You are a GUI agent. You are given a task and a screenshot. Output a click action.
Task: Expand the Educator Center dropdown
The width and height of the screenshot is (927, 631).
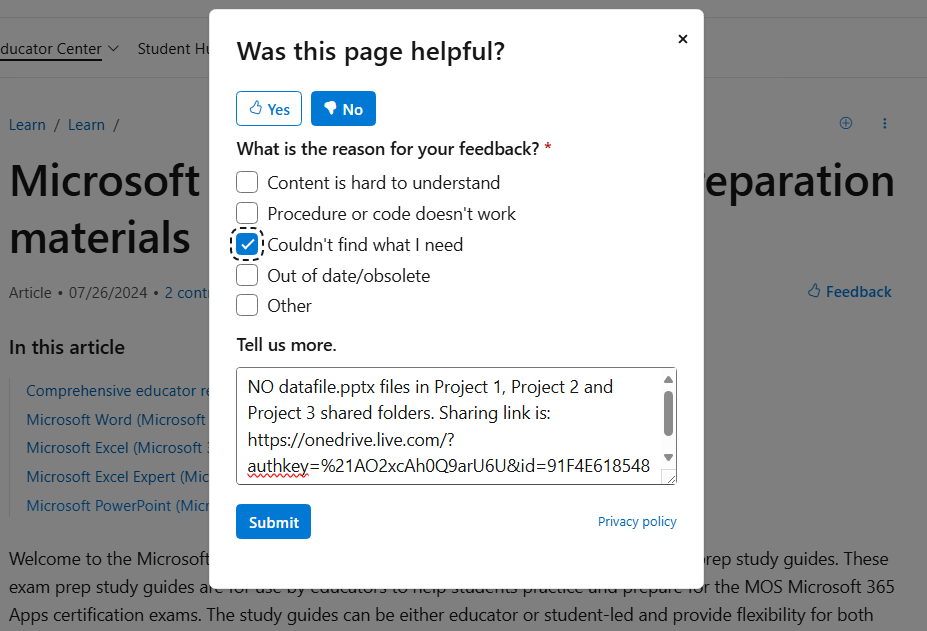pyautogui.click(x=113, y=48)
